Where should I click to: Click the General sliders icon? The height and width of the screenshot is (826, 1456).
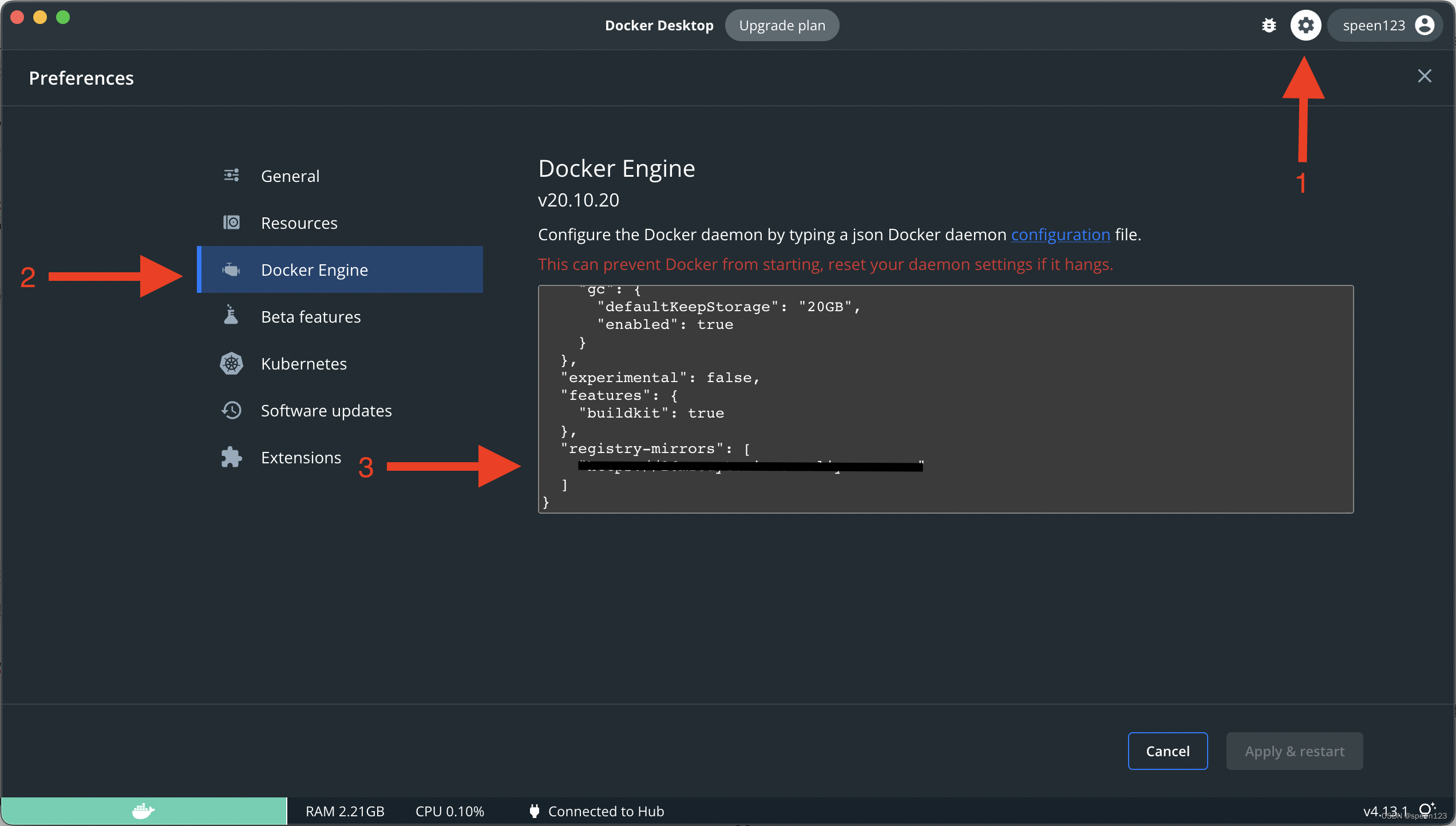[x=231, y=175]
